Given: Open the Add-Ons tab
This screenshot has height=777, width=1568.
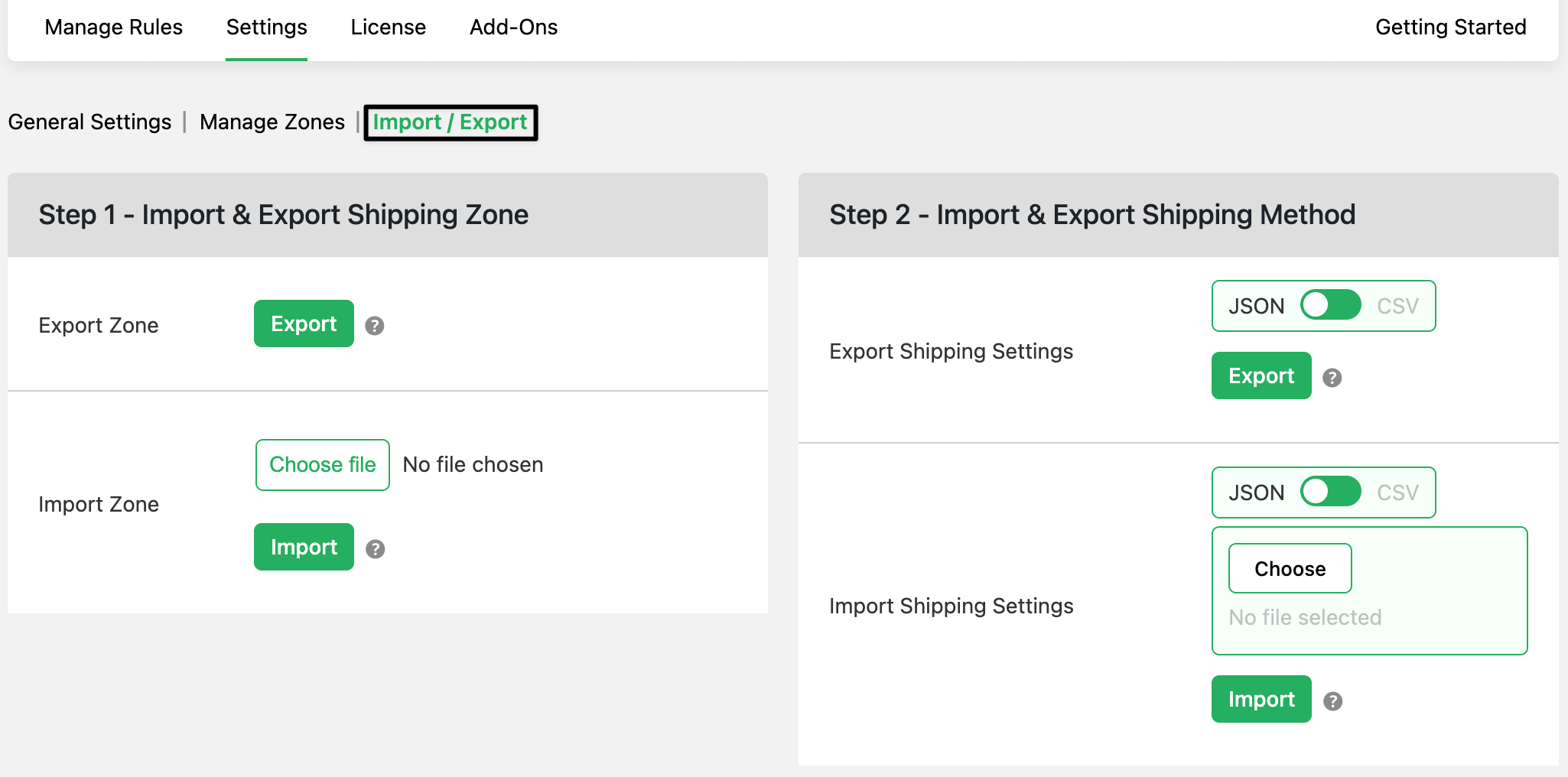Looking at the screenshot, I should pos(513,28).
